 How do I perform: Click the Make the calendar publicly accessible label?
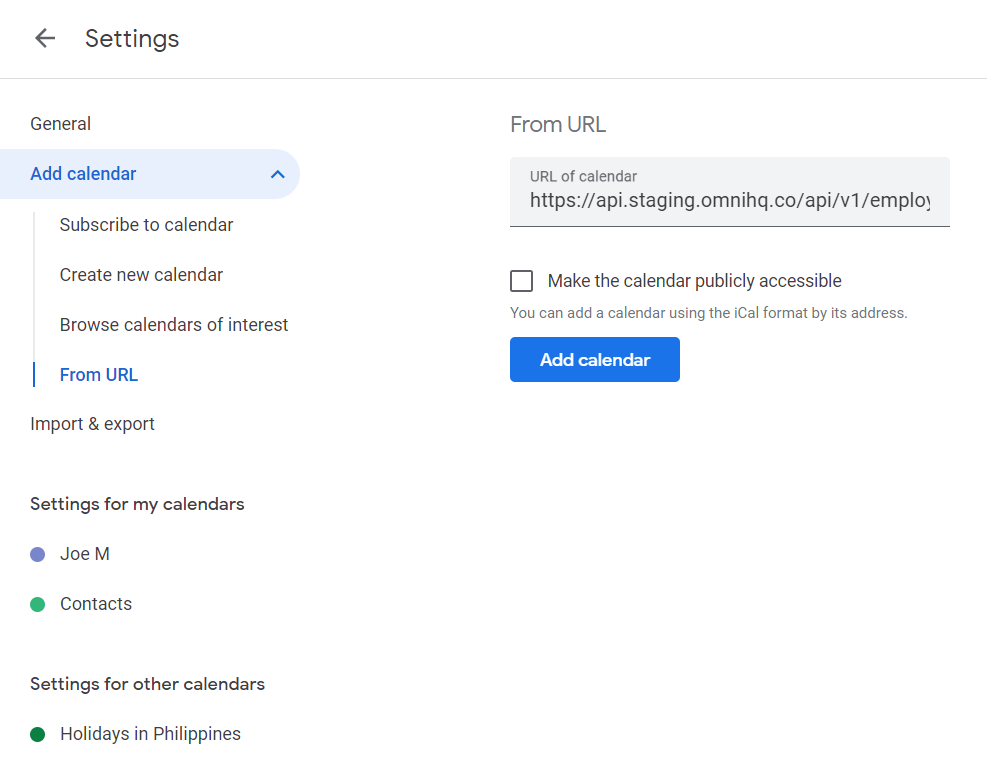(x=694, y=281)
